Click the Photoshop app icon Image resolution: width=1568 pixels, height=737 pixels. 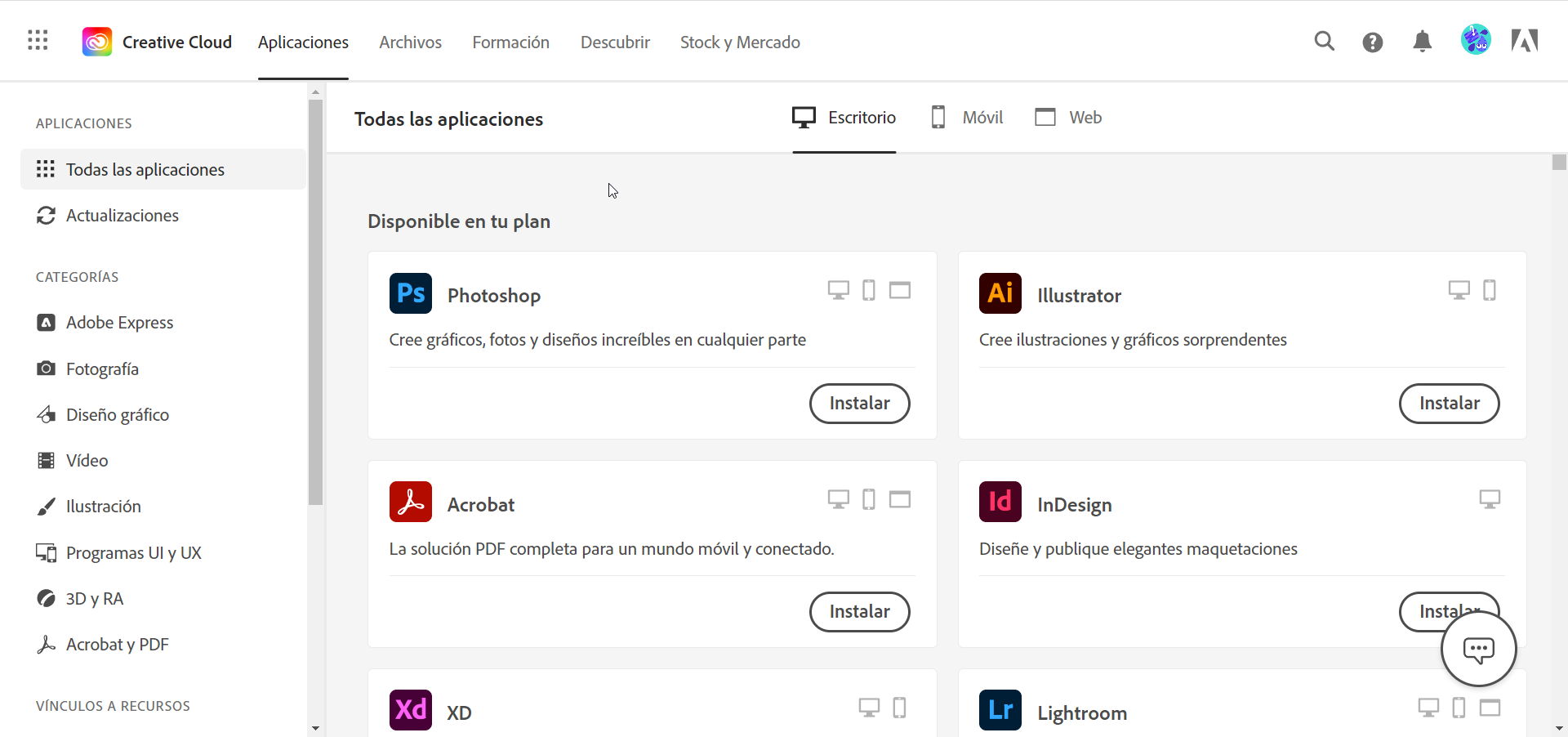(411, 293)
